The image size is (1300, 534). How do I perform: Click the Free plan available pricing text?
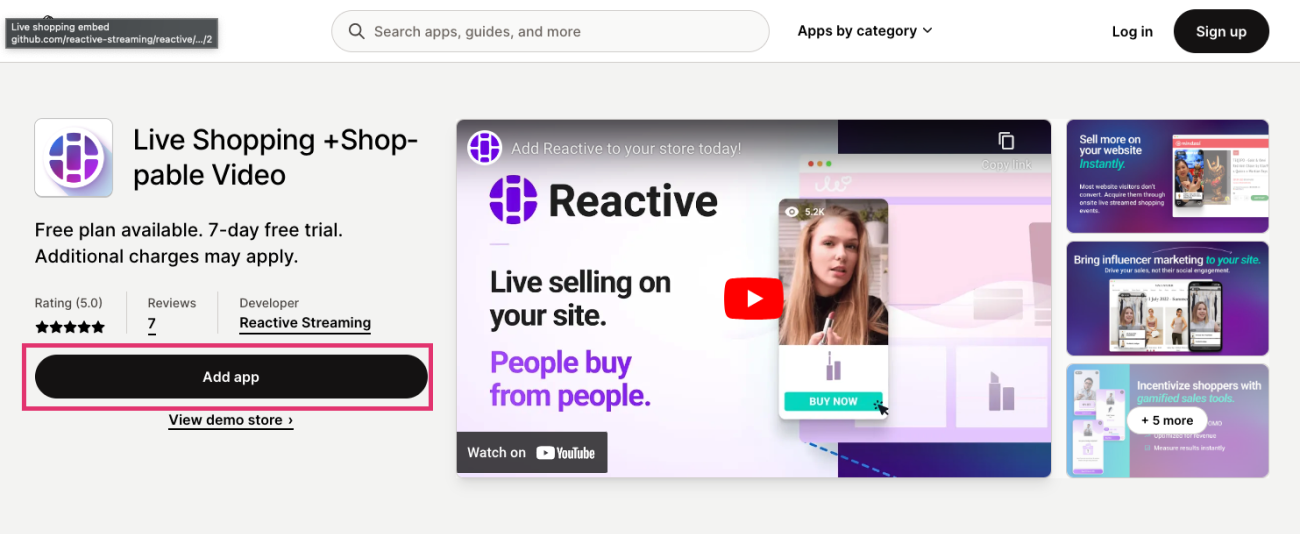click(x=189, y=243)
